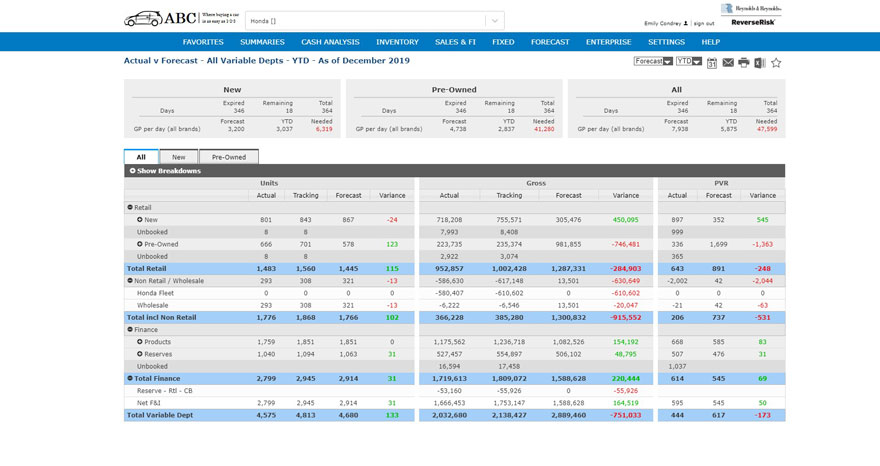Open the Honda dealership selector dropdown arrow

pyautogui.click(x=494, y=21)
